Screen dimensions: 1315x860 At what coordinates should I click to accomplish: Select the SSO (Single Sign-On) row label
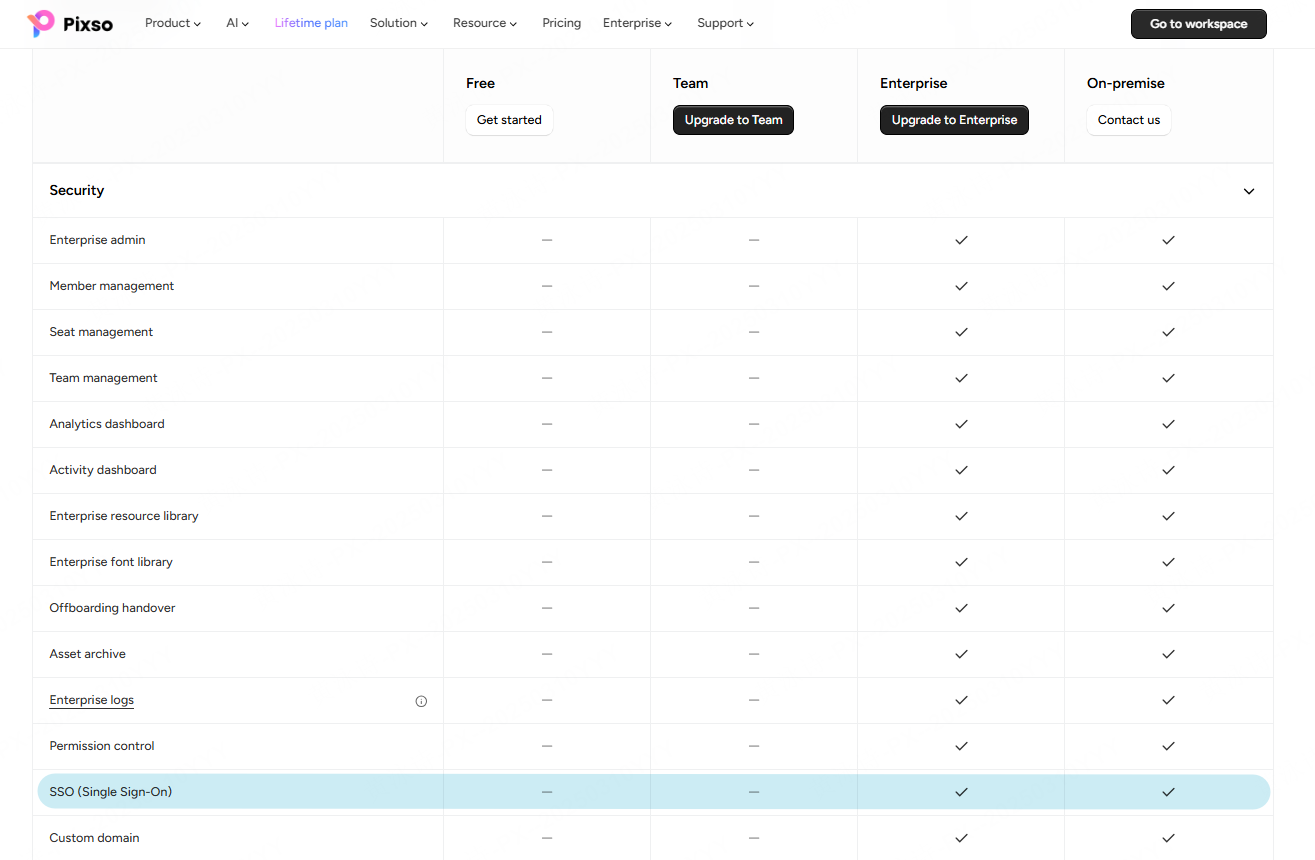tap(111, 792)
